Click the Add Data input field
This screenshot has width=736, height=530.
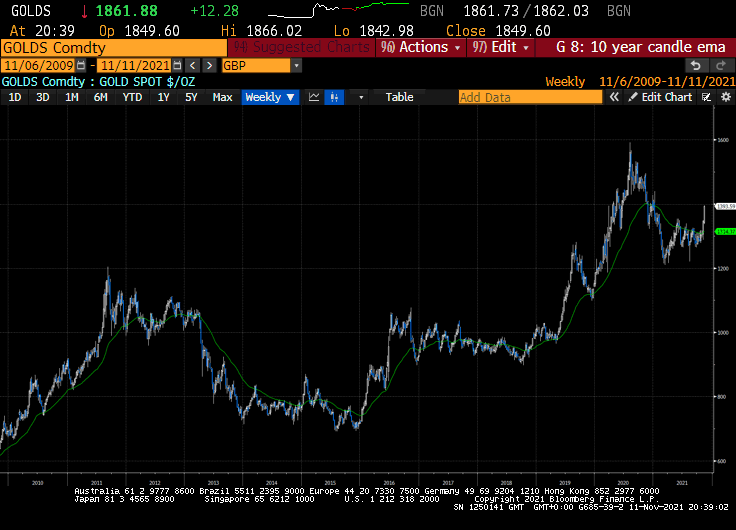530,97
